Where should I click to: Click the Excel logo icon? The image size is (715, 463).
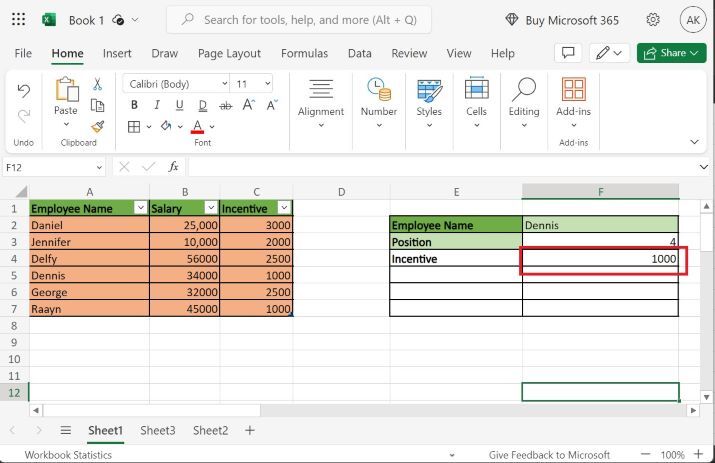(x=49, y=20)
